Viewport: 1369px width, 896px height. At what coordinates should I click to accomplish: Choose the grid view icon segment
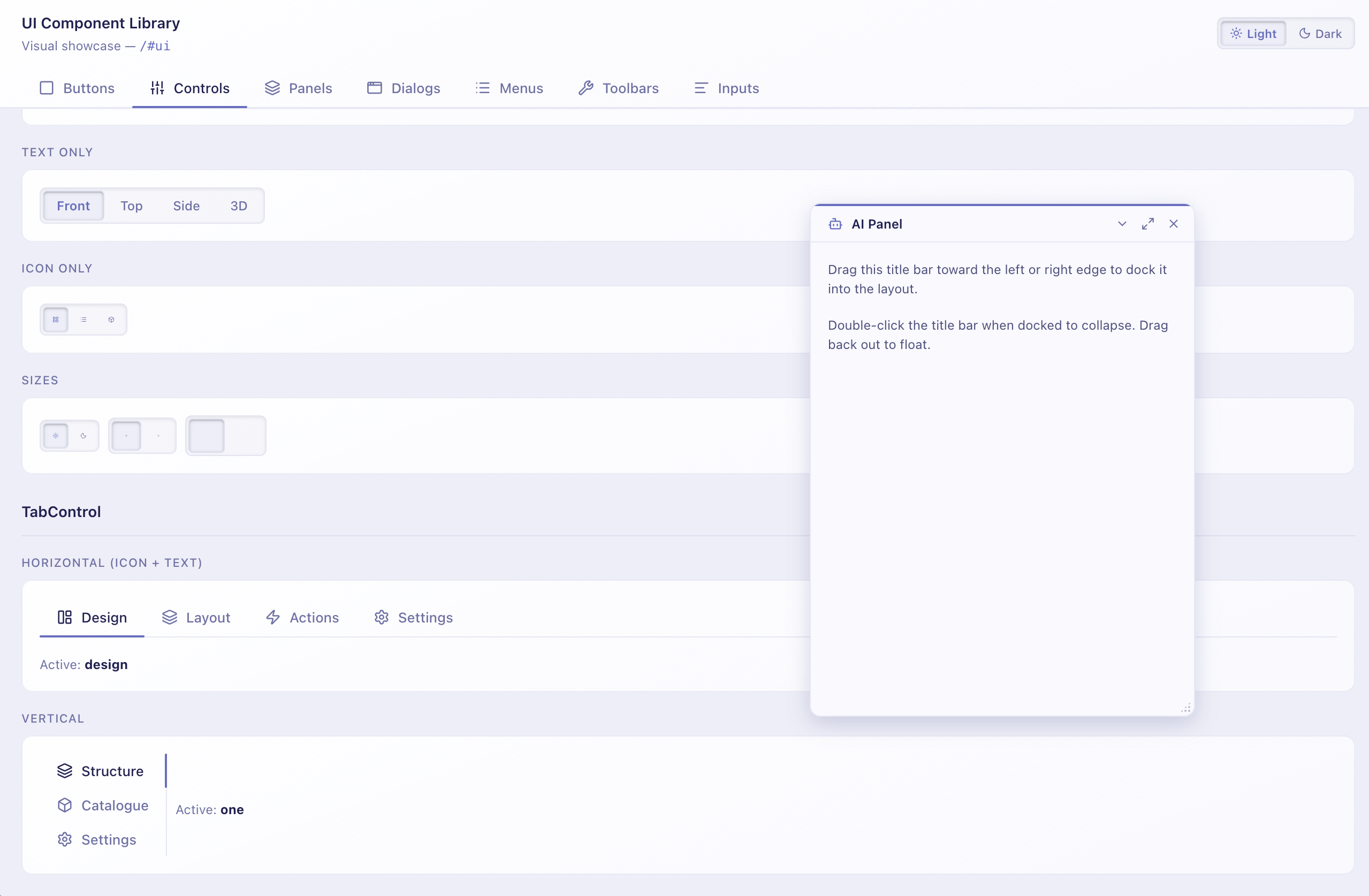(56, 320)
